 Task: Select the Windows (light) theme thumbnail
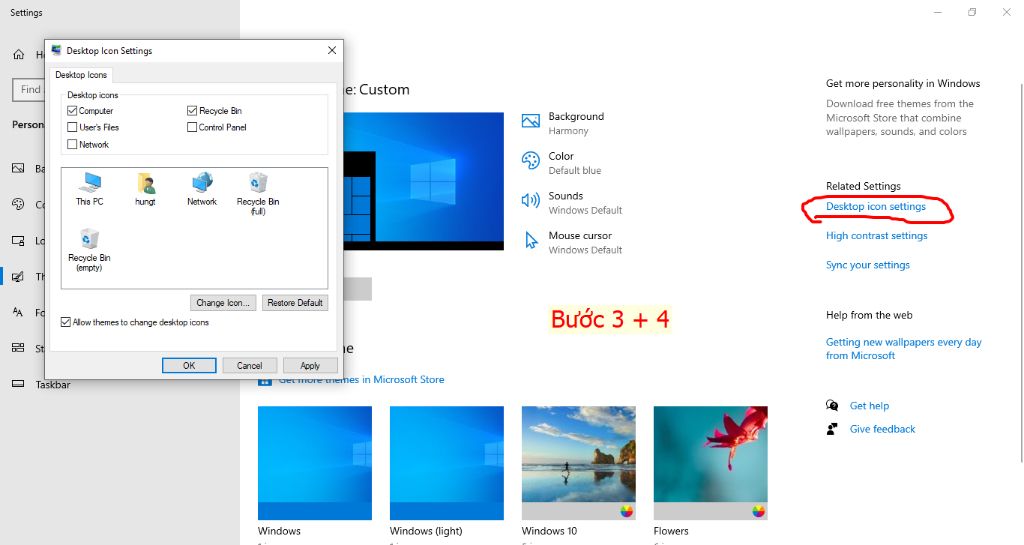click(447, 463)
